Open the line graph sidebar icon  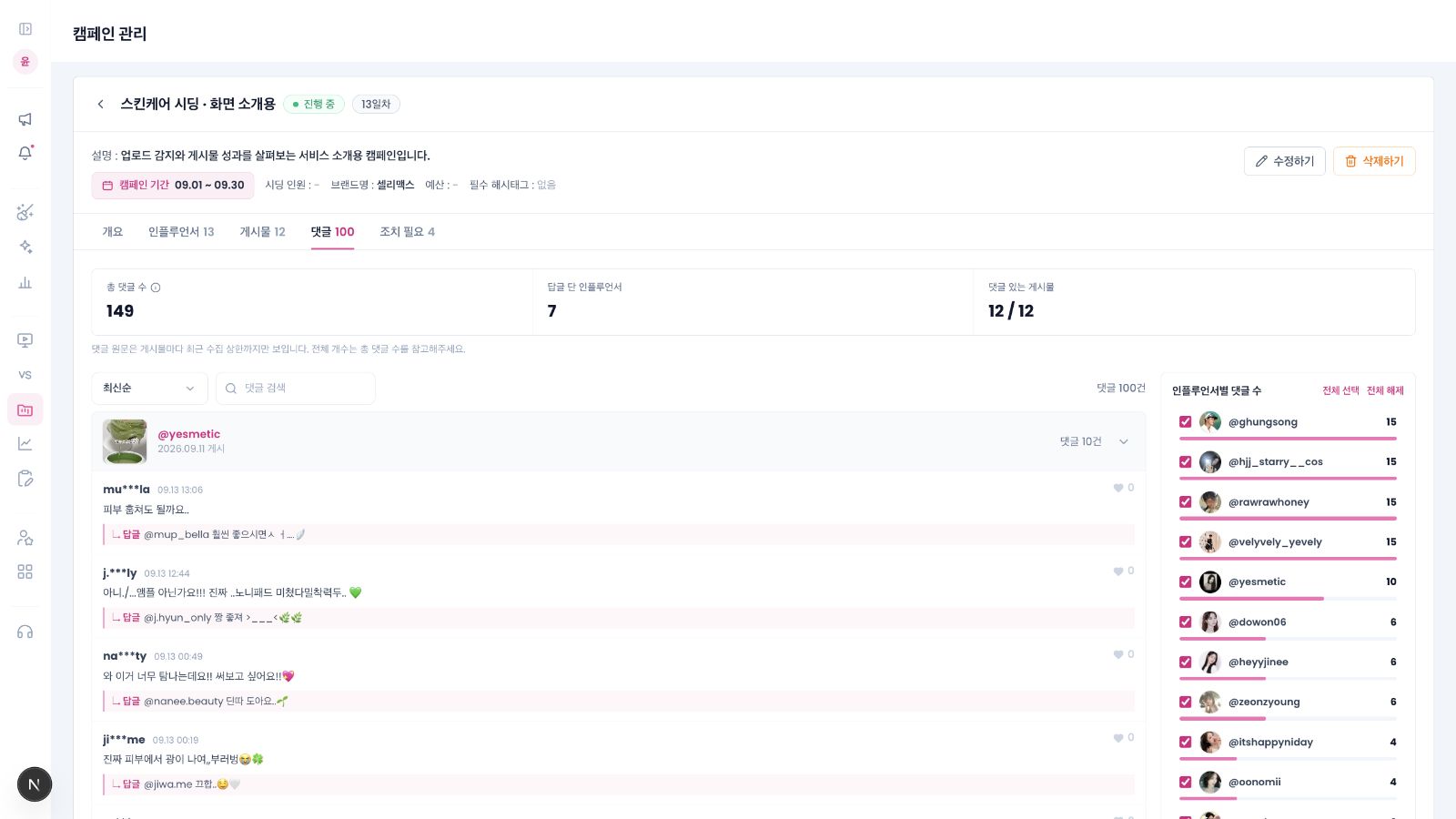pyautogui.click(x=25, y=444)
